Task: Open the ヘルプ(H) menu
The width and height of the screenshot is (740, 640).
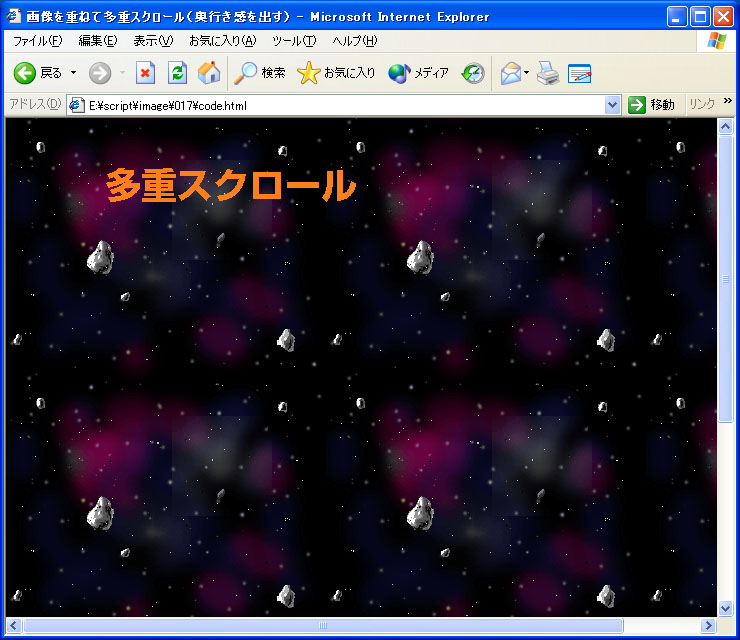Action: click(x=354, y=41)
